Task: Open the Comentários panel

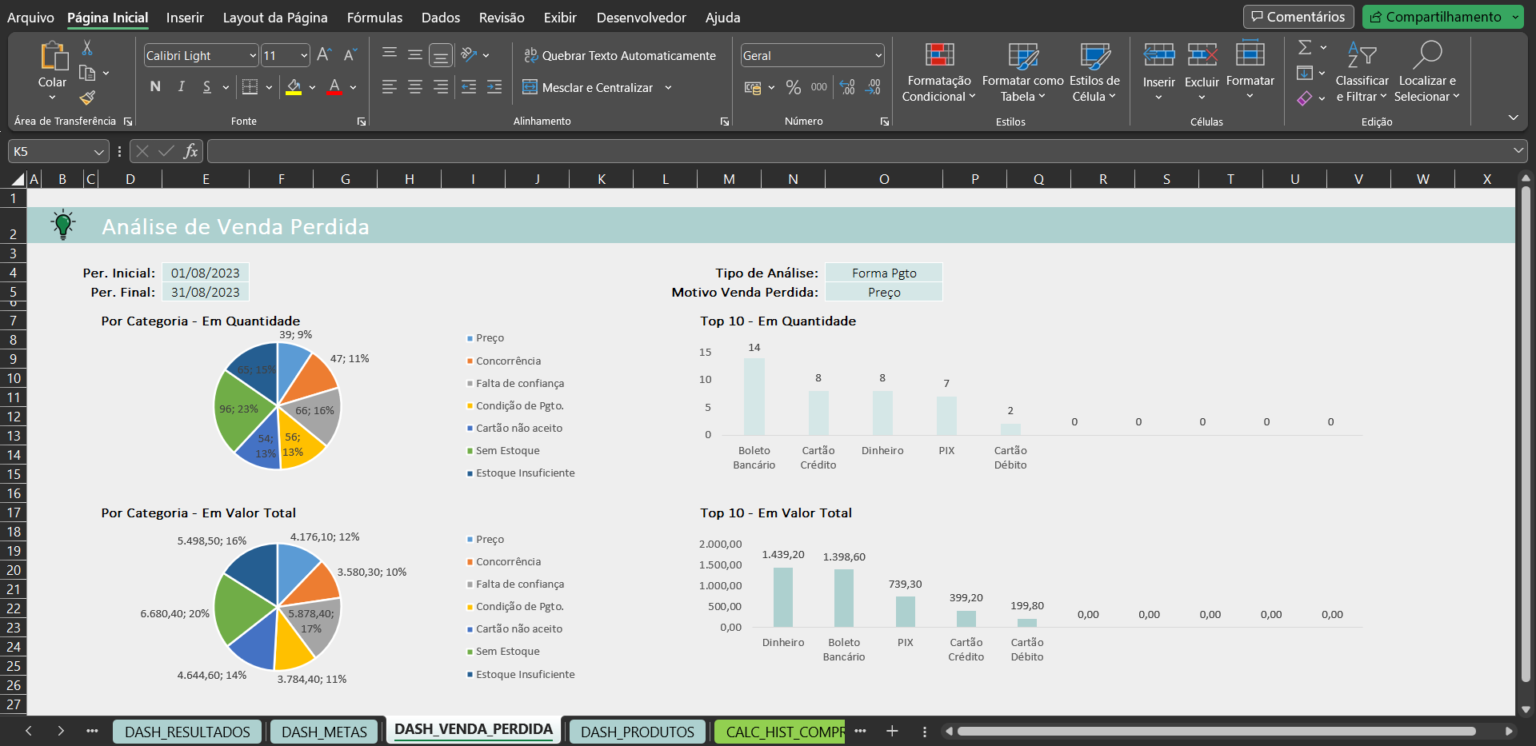Action: (x=1297, y=16)
